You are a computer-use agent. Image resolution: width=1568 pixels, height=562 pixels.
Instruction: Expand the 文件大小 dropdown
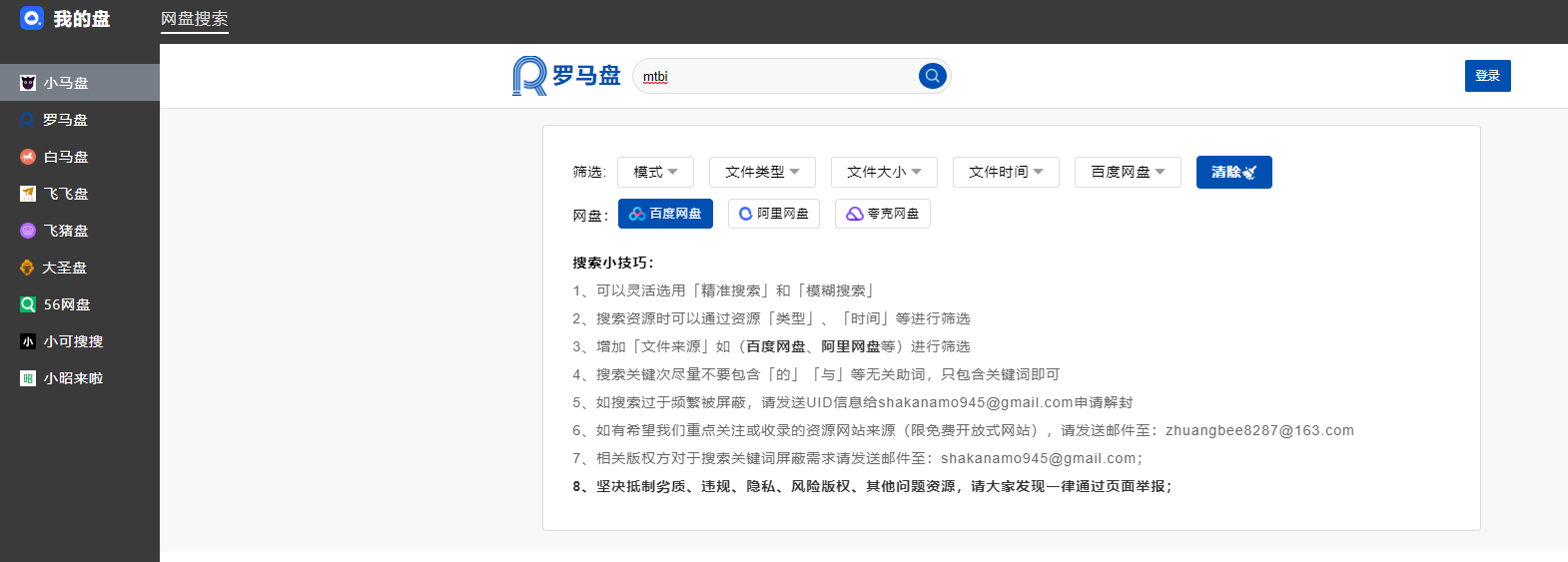pos(884,172)
